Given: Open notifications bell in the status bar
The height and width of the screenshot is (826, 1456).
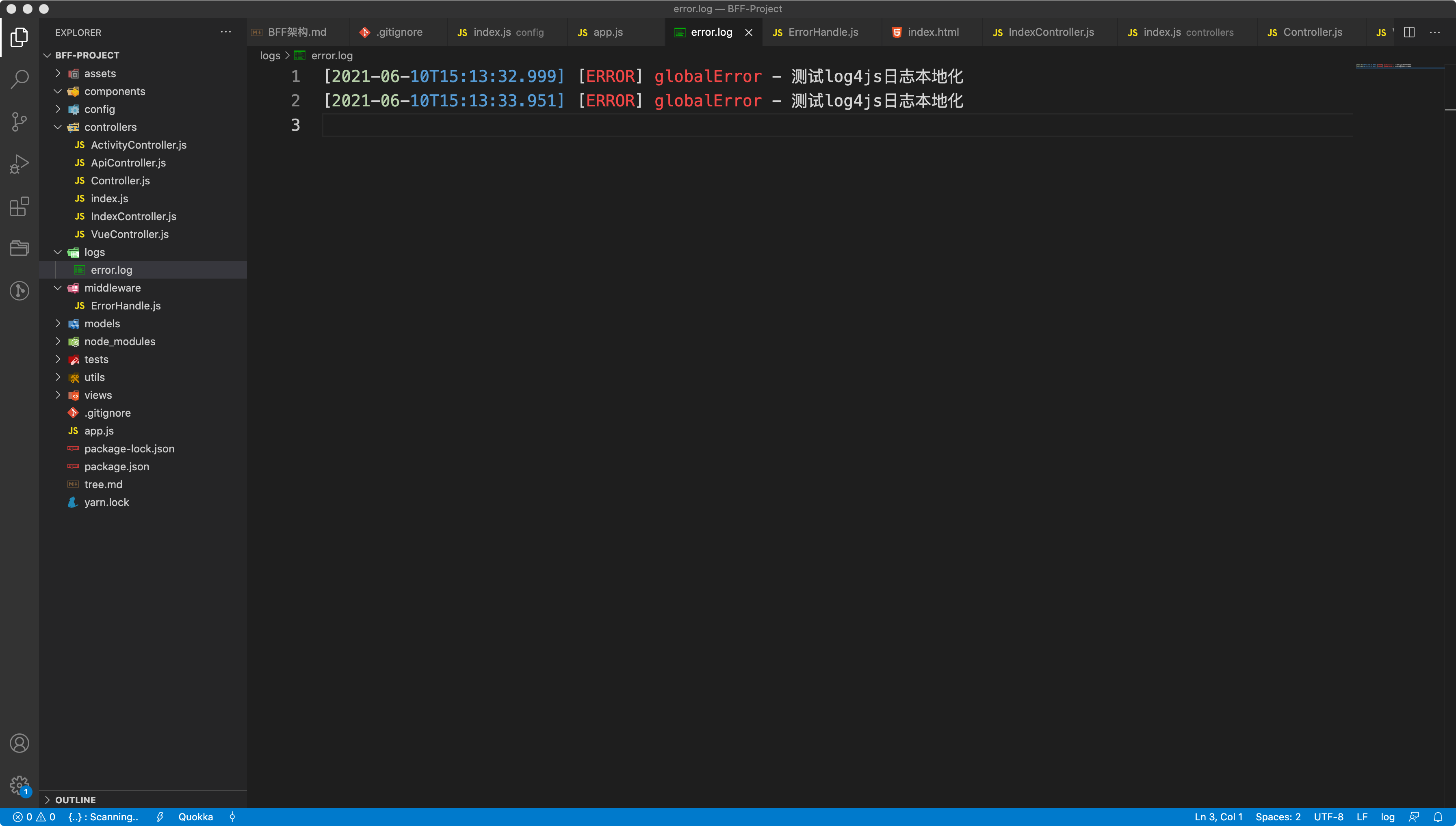Looking at the screenshot, I should pos(1438,817).
